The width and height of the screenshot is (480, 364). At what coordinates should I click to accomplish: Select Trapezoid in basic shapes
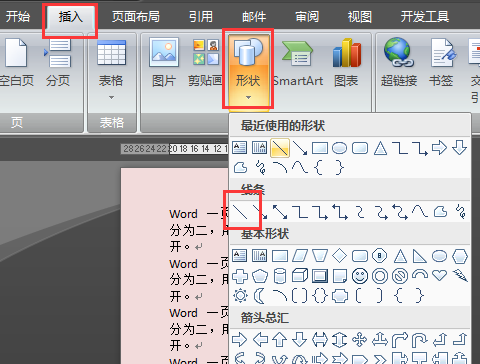(x=320, y=256)
